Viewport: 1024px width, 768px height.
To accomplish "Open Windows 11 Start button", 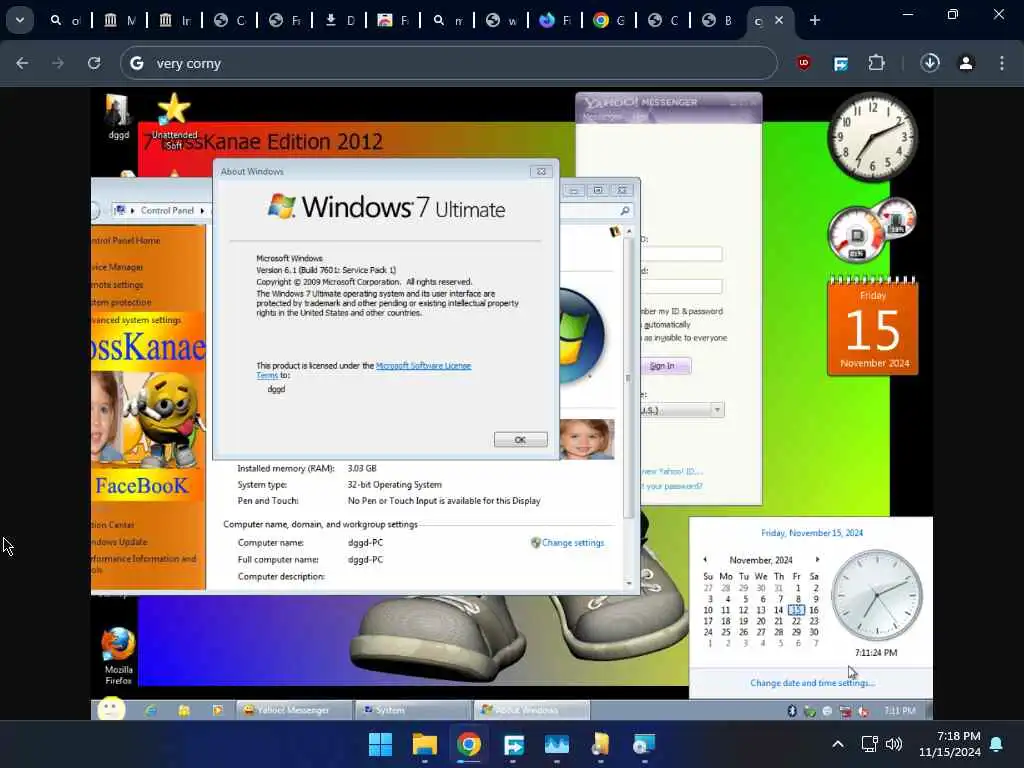I will (380, 744).
